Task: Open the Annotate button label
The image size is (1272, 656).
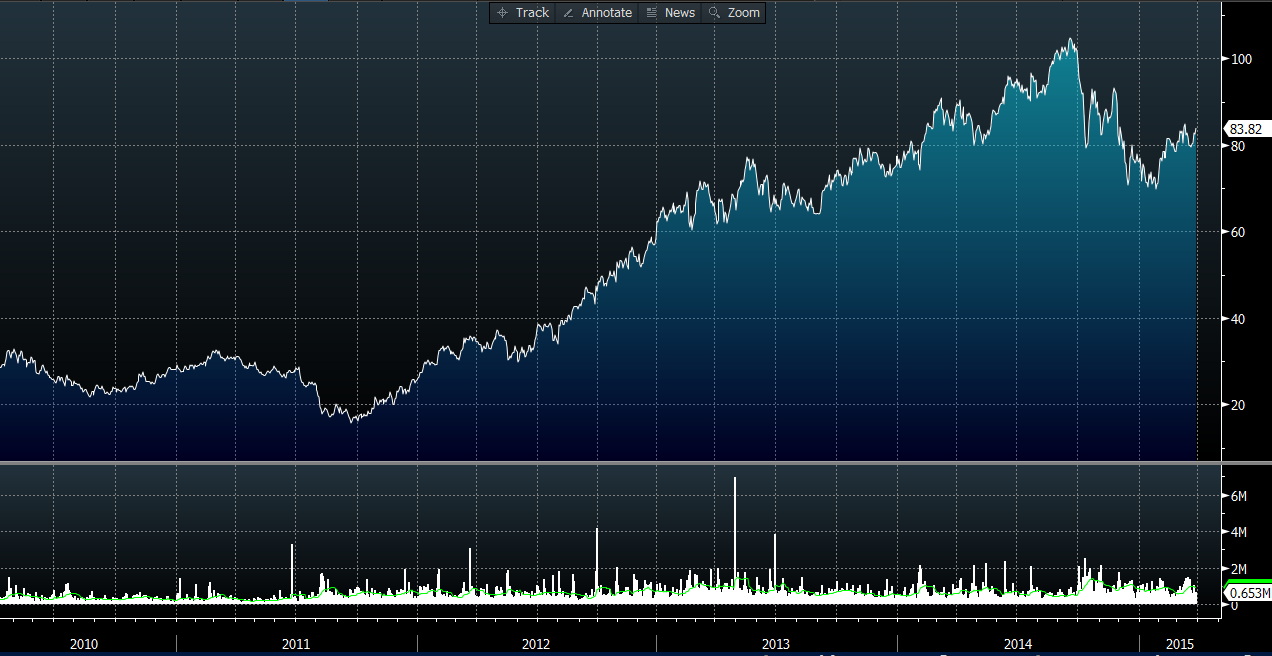Action: (607, 13)
